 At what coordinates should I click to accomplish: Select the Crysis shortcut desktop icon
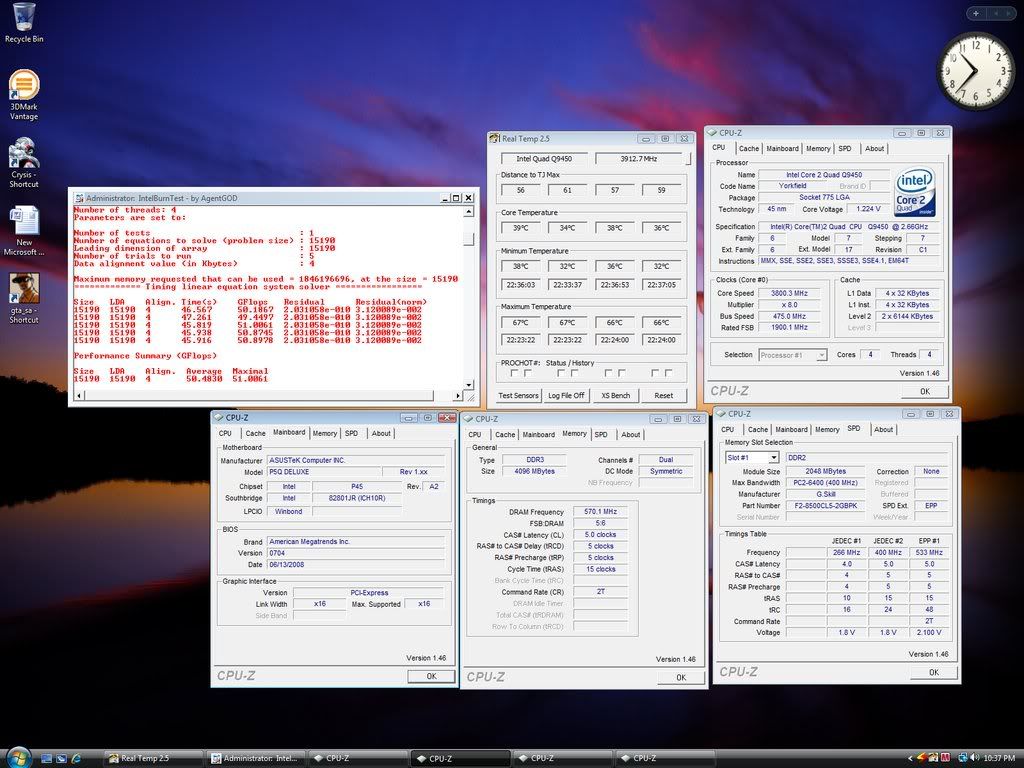coord(24,163)
